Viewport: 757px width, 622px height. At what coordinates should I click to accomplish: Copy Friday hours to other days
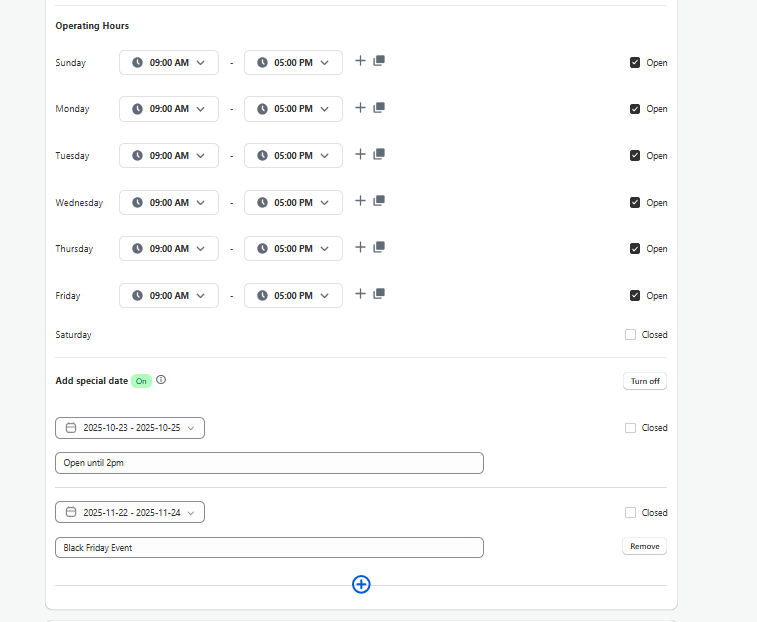(x=379, y=294)
